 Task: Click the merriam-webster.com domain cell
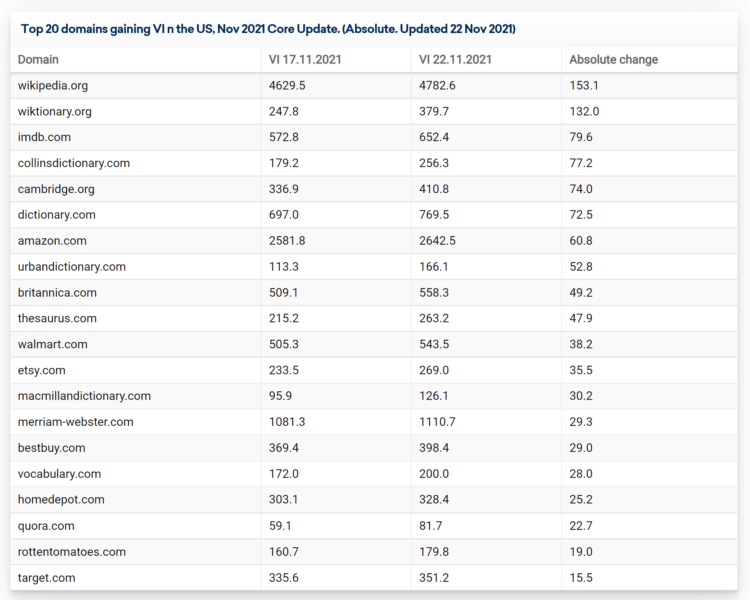(75, 422)
